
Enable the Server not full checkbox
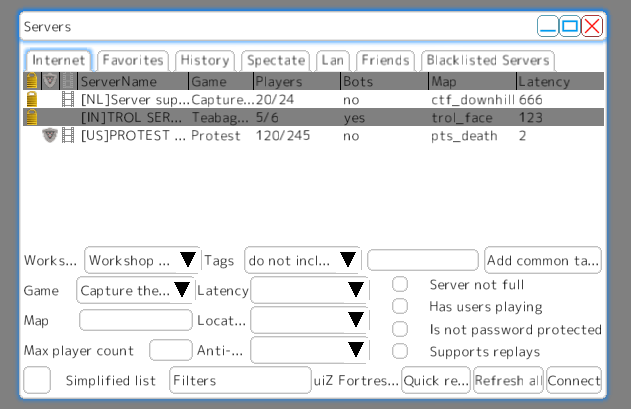click(400, 284)
